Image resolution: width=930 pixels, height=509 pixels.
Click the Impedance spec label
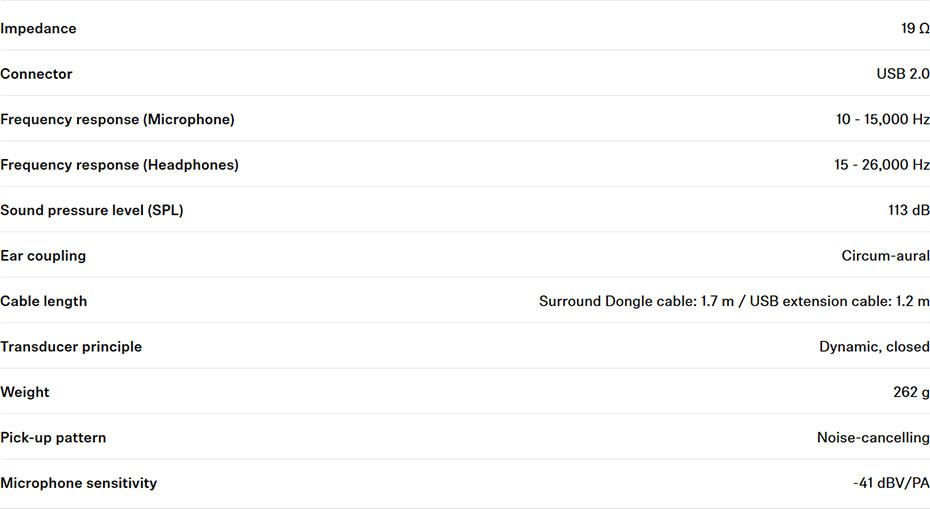pos(38,28)
